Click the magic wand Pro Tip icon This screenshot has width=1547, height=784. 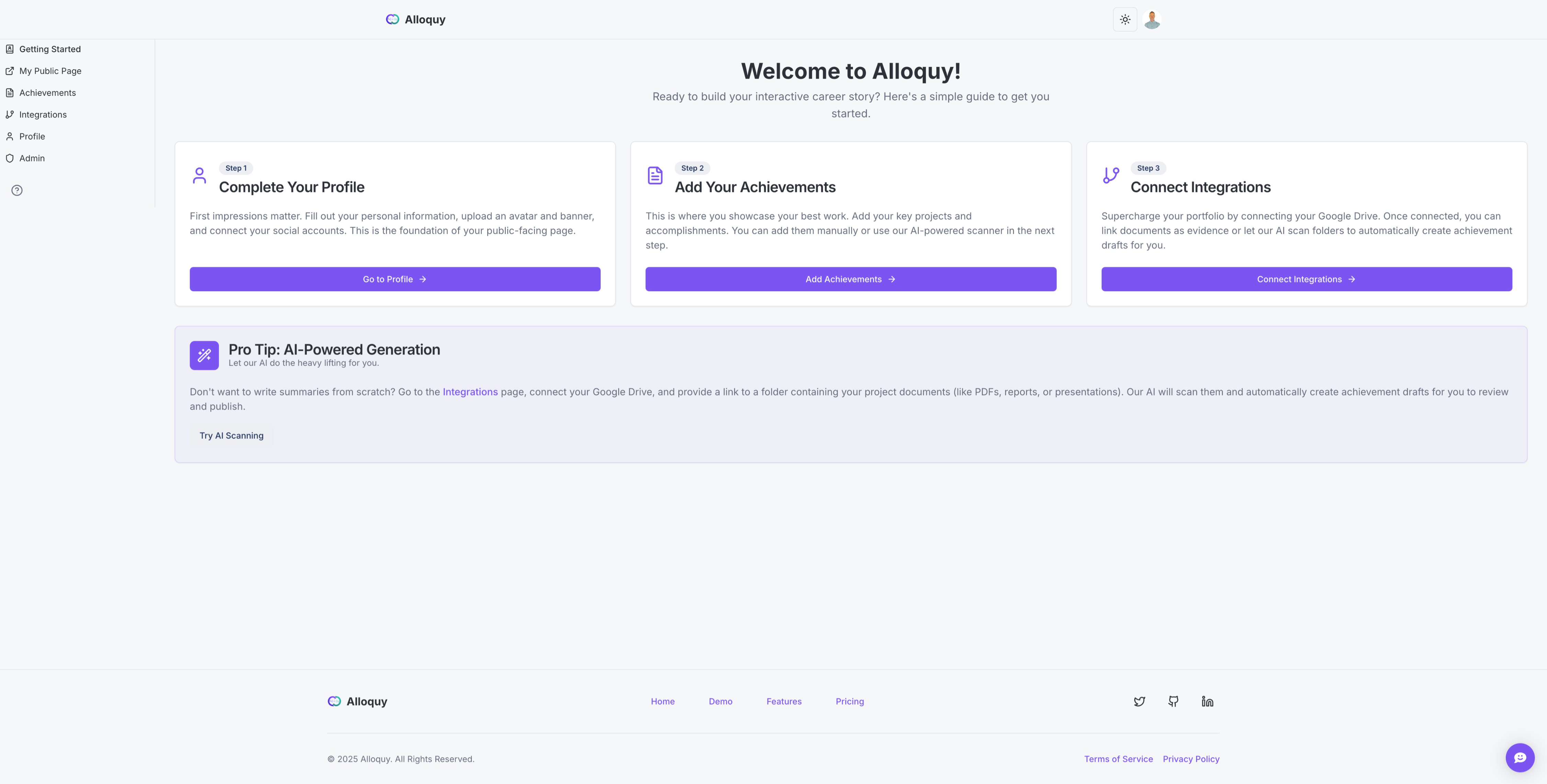[x=204, y=355]
